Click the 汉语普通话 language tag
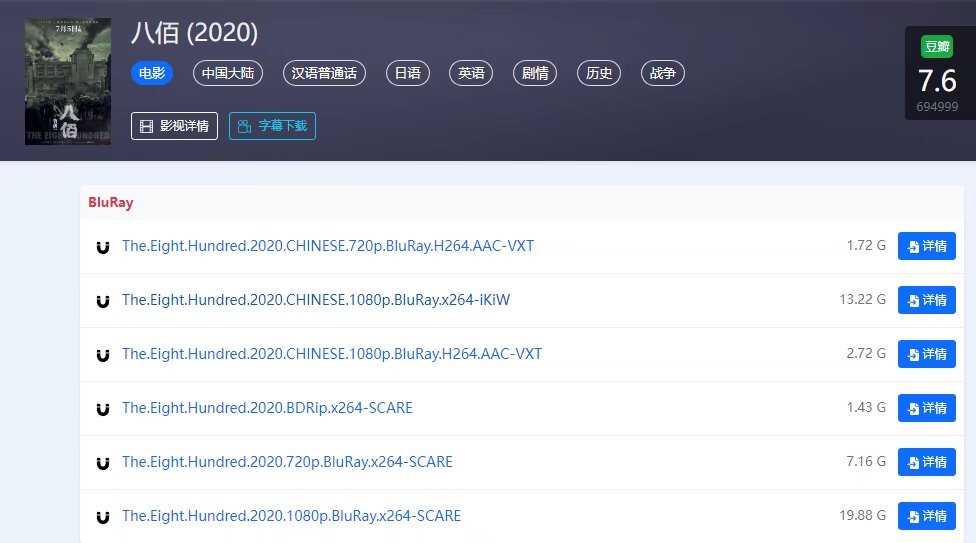 tap(324, 73)
